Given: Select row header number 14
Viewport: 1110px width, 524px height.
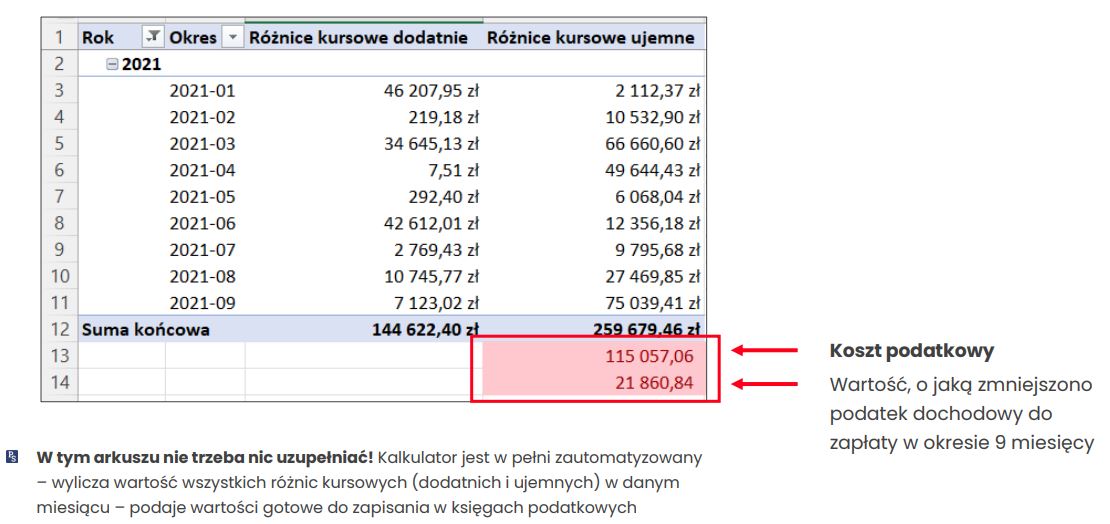Looking at the screenshot, I should (59, 383).
